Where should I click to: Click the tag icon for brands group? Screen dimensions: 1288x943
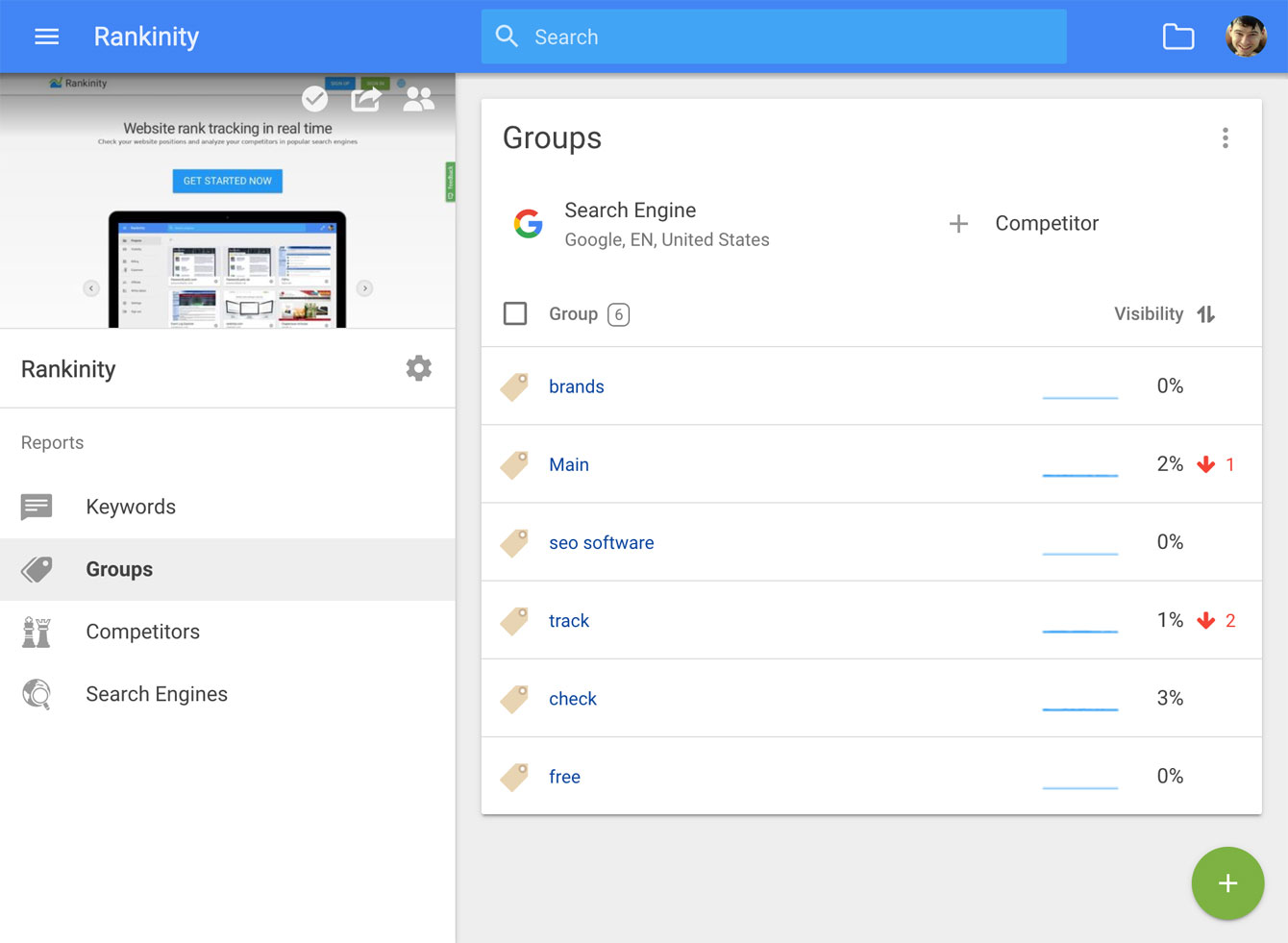click(514, 386)
